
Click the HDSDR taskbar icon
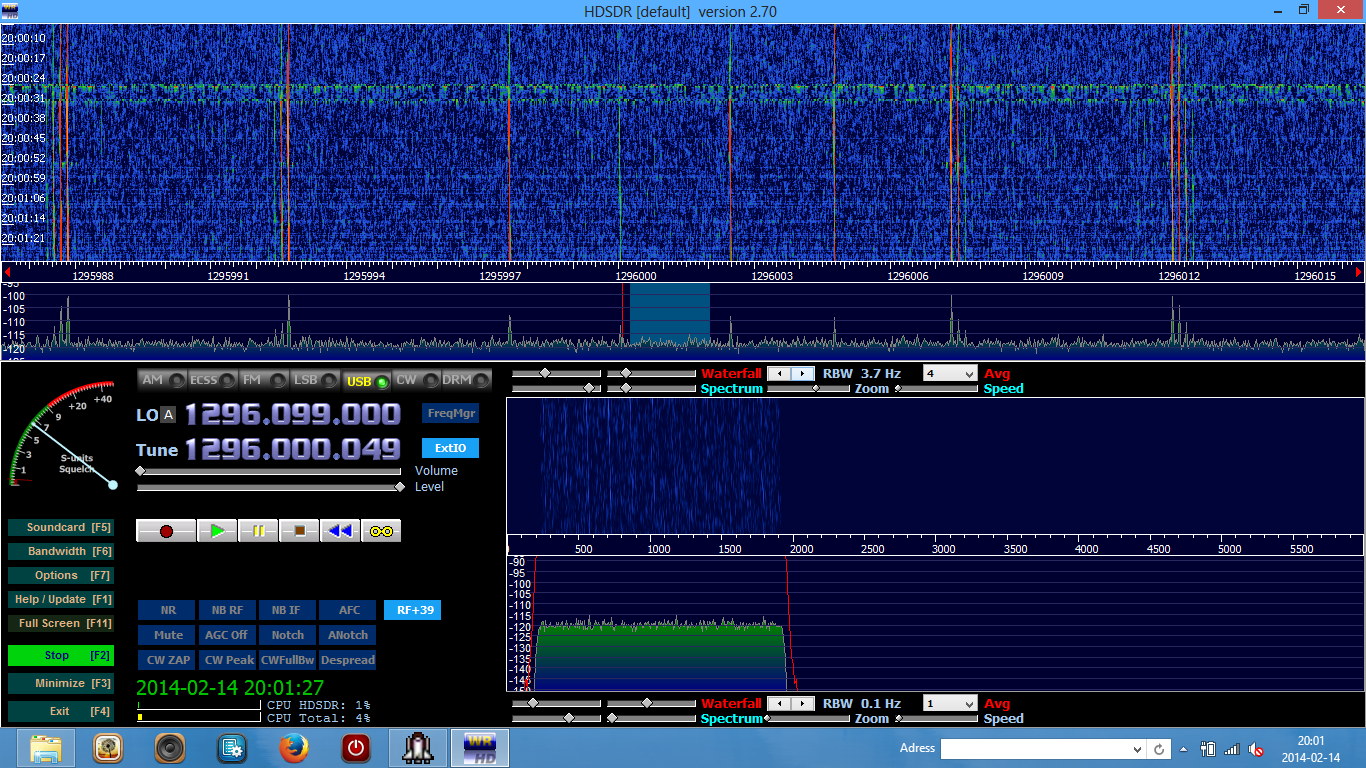tap(480, 748)
